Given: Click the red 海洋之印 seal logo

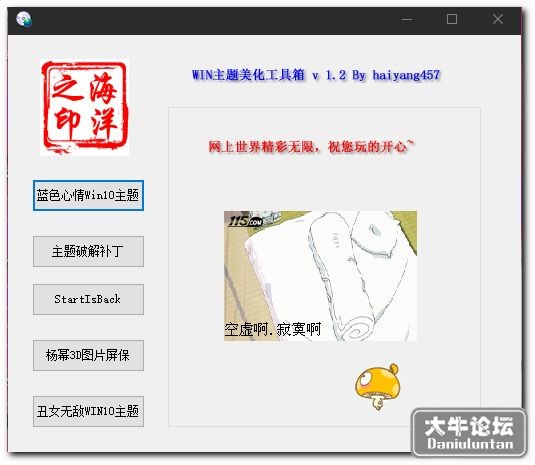Looking at the screenshot, I should 85,107.
